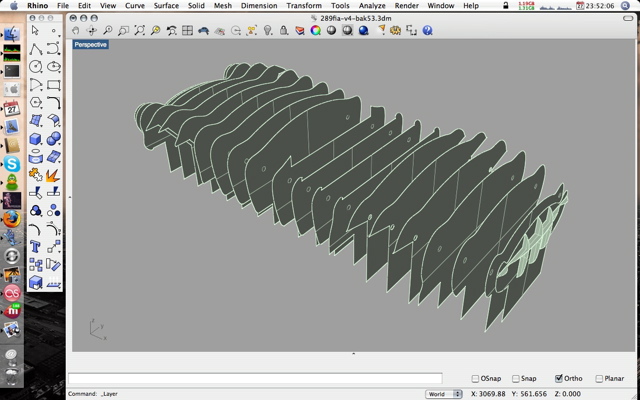Image resolution: width=640 pixels, height=400 pixels.
Task: Open the World coordinate dropdown
Action: 441,394
